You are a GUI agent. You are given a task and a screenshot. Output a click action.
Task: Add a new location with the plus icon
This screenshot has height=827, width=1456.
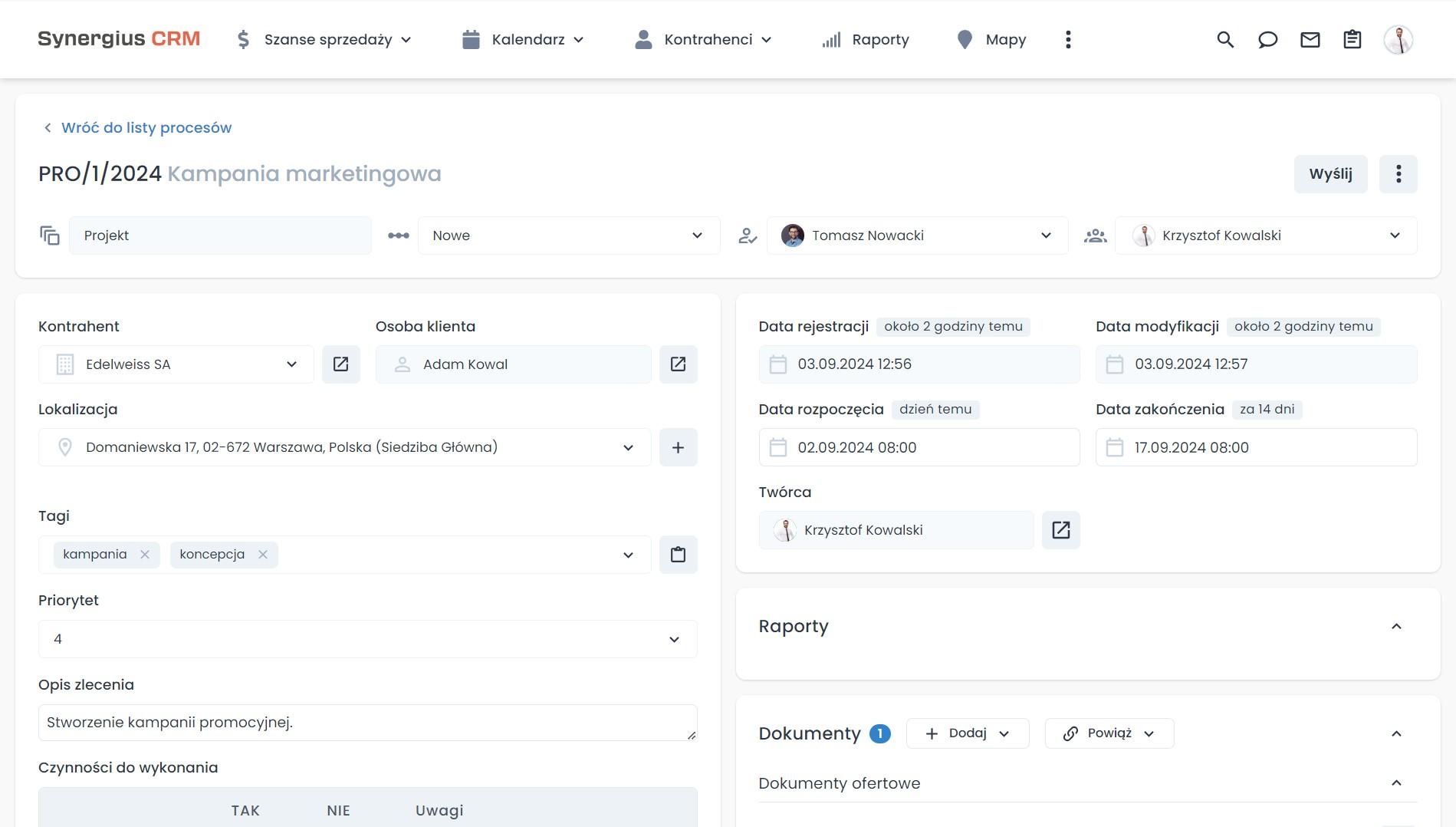[x=678, y=447]
